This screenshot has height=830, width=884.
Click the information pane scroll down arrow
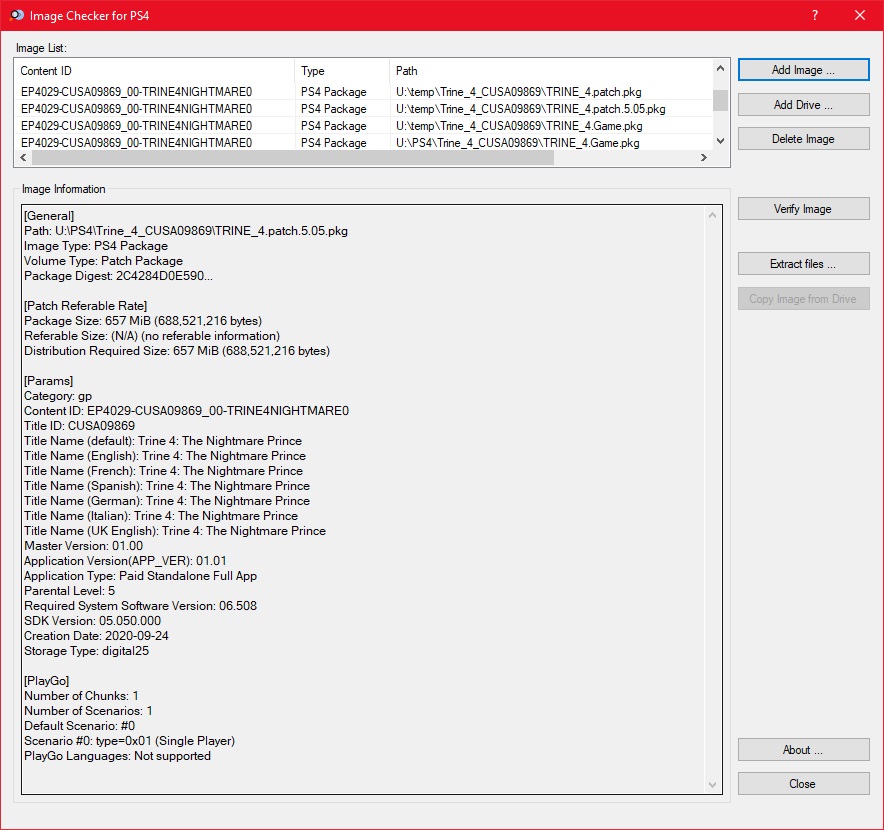(x=712, y=784)
